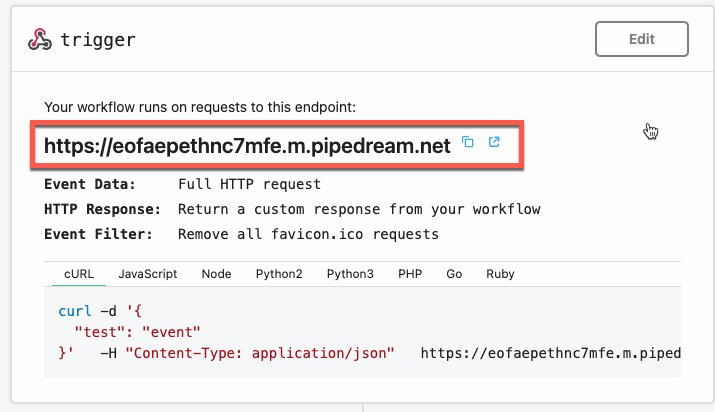View the Go code example
This screenshot has width=715, height=412.
click(x=454, y=274)
